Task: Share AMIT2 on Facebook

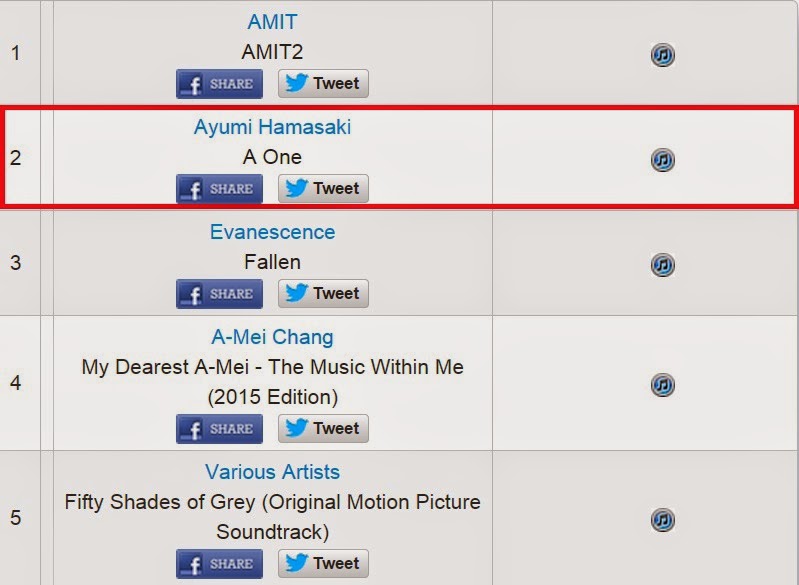Action: coord(220,84)
